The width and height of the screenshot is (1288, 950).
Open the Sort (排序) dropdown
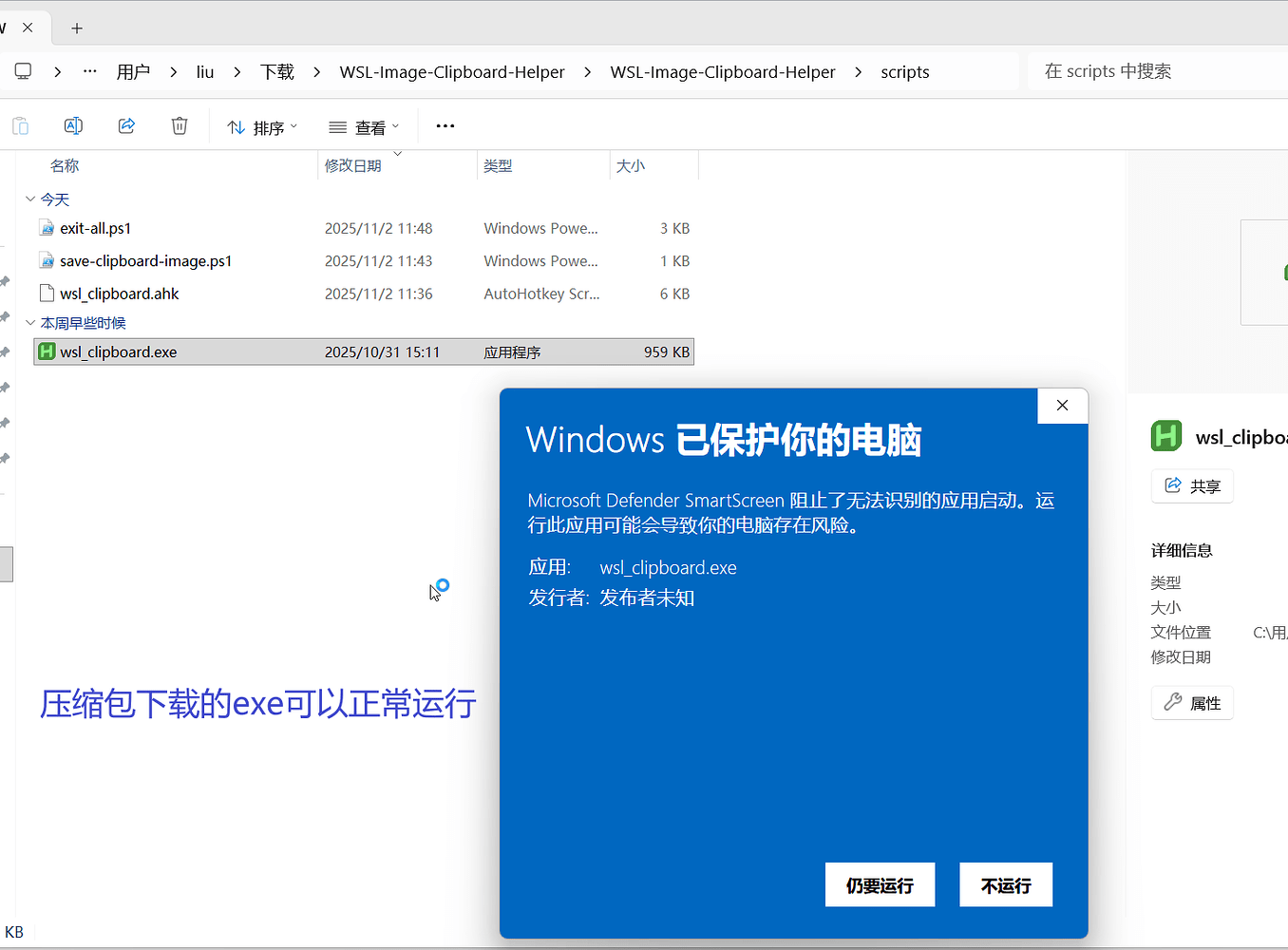[262, 127]
